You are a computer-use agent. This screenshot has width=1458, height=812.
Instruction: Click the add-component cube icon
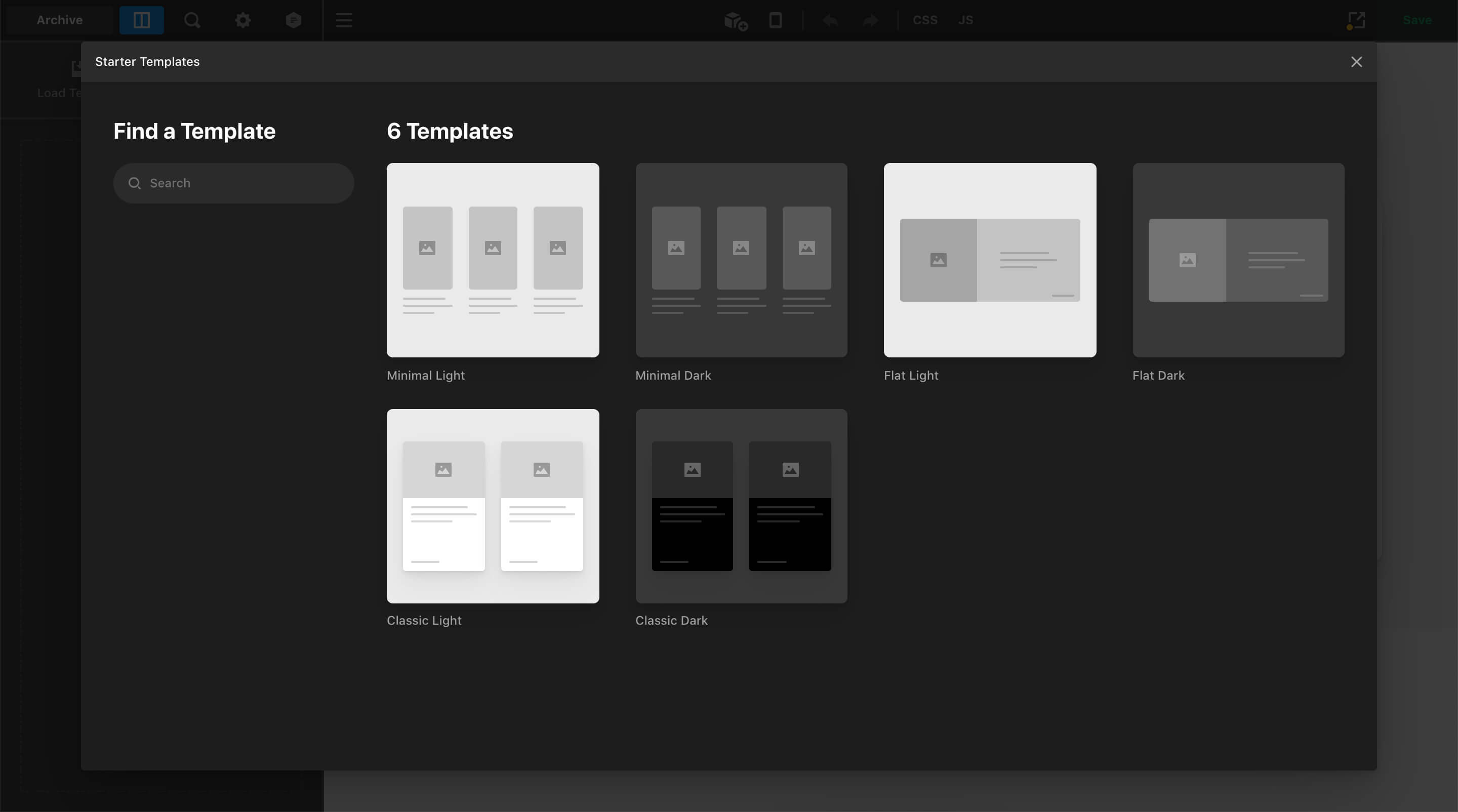coord(734,21)
